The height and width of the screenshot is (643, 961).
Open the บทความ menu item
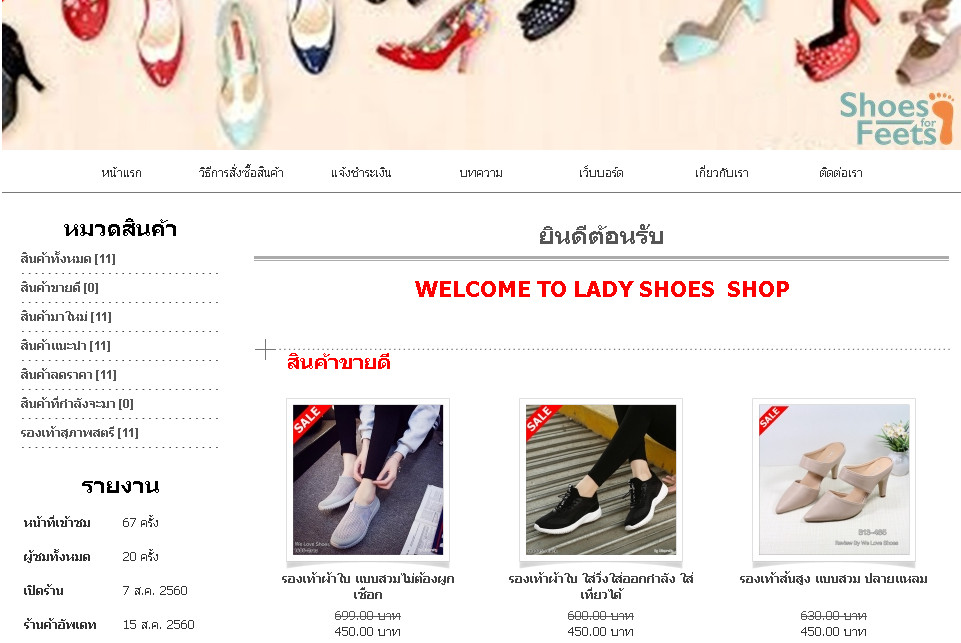point(481,173)
